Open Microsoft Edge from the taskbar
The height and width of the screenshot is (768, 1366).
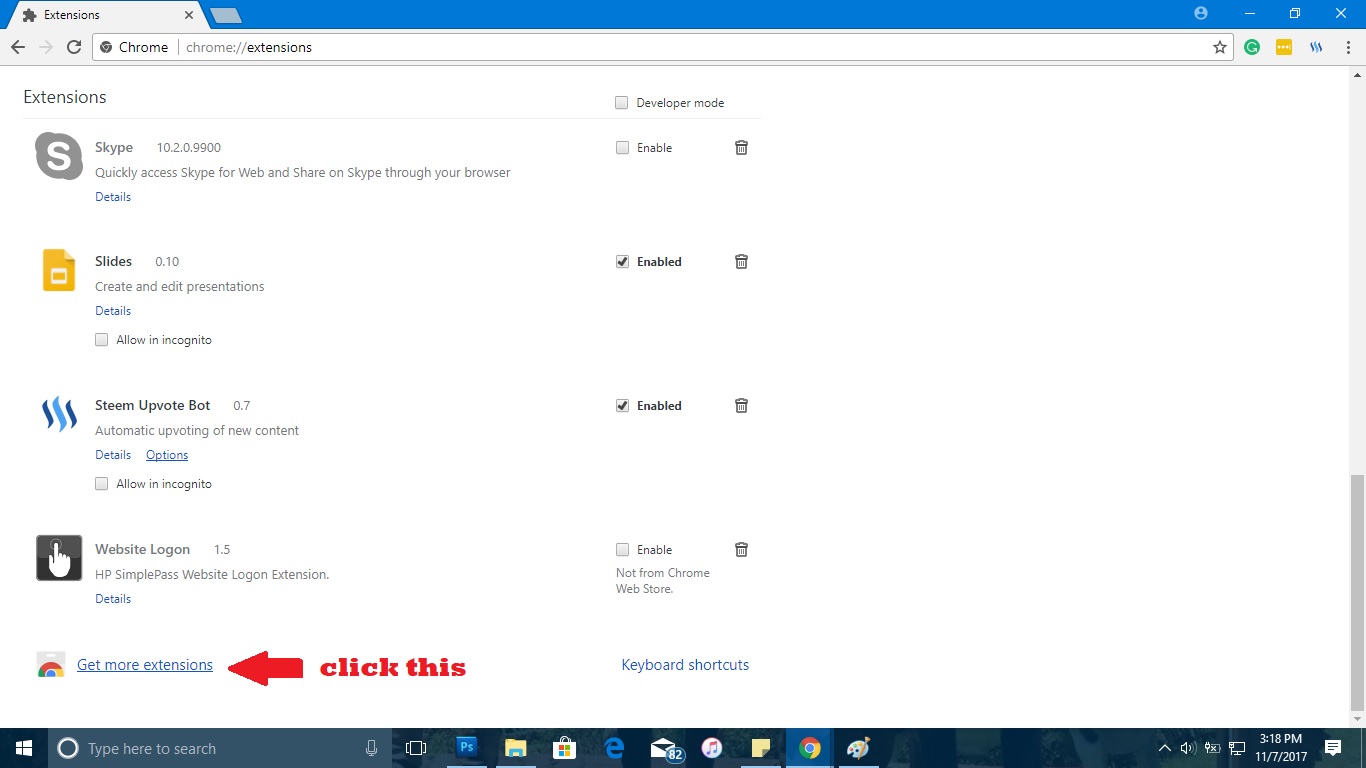pos(614,748)
